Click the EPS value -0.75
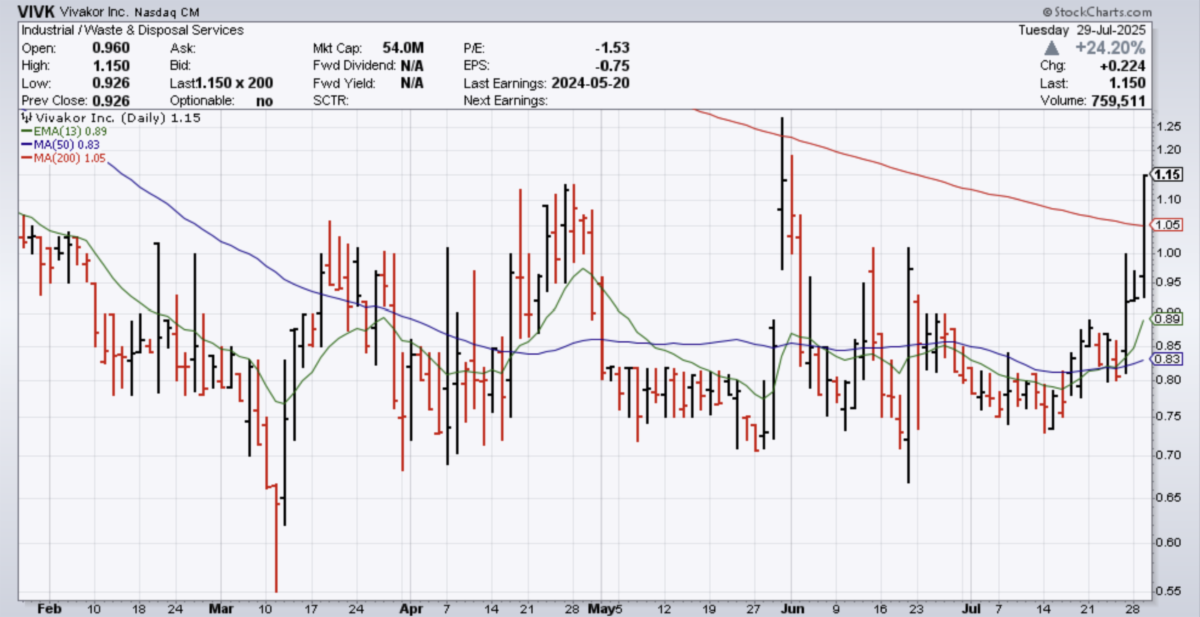The image size is (1200, 617). coord(610,65)
